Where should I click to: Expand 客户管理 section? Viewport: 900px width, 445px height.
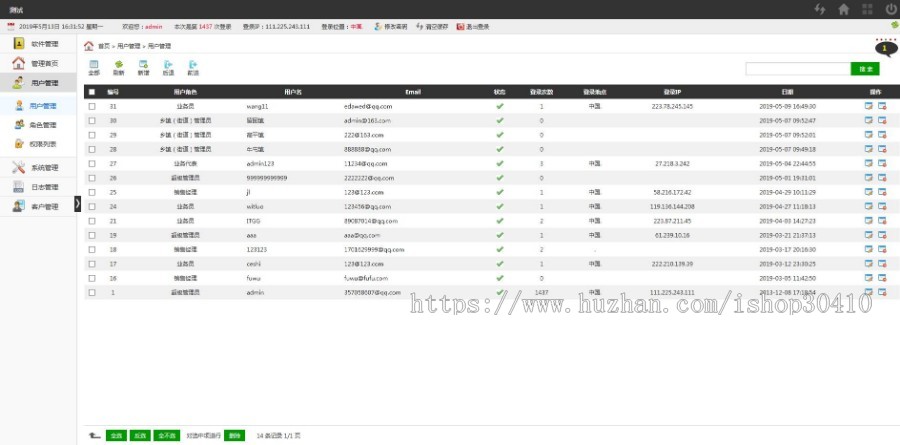[38, 207]
